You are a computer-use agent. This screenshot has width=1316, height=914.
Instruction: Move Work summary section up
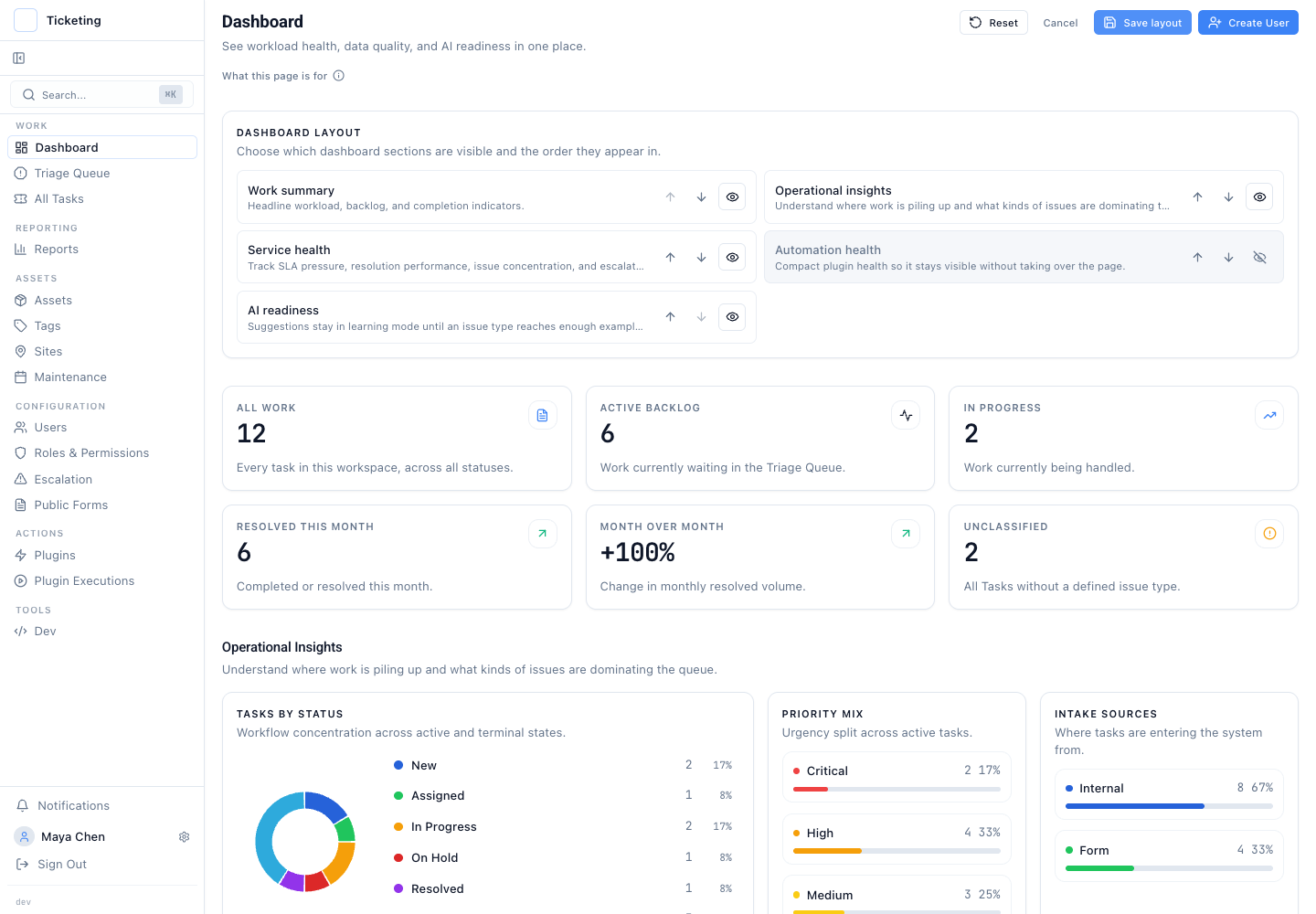(x=670, y=197)
